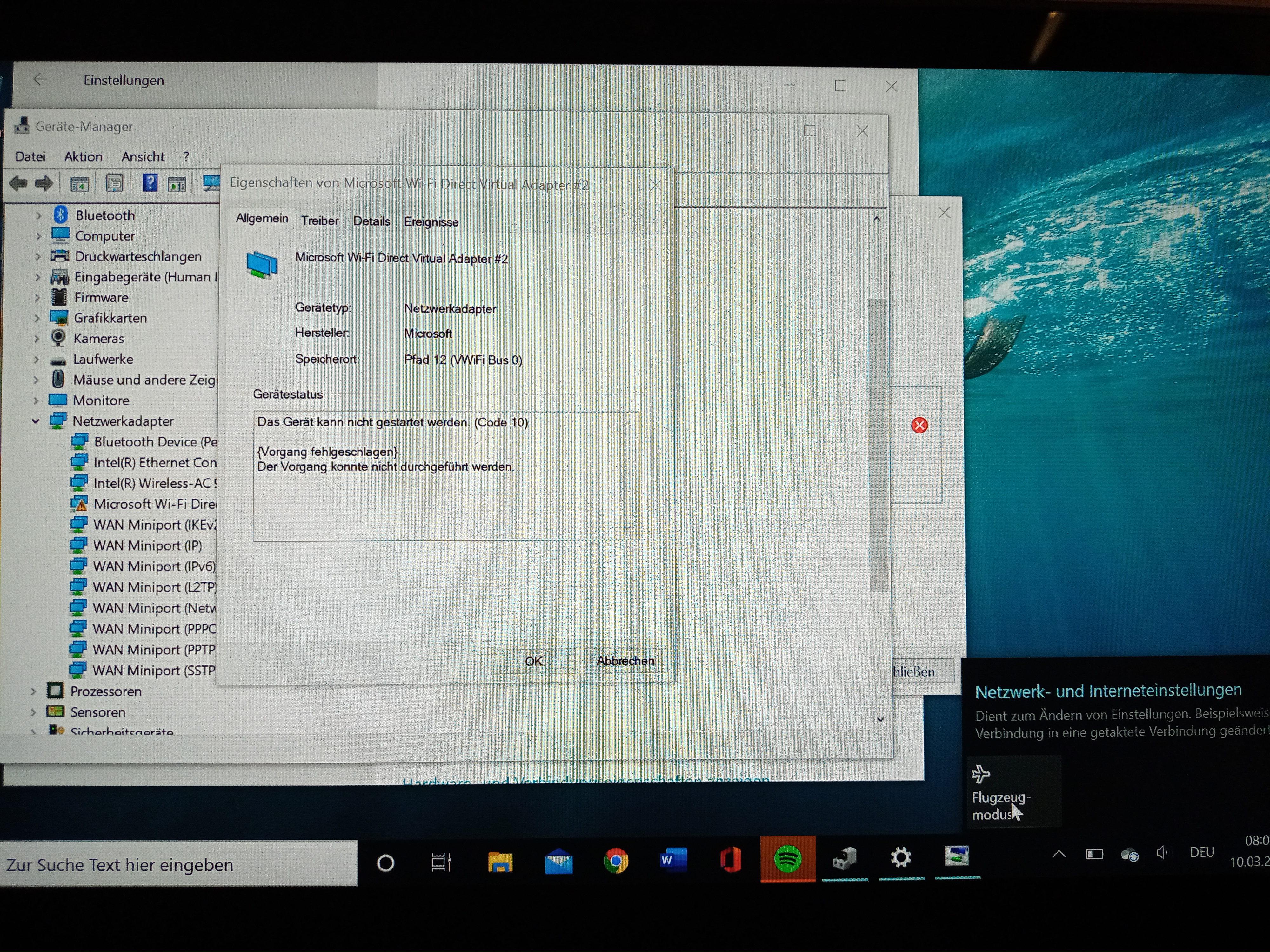
Task: Open Netzwerk- und Interneteinstellungen link
Action: click(1108, 691)
